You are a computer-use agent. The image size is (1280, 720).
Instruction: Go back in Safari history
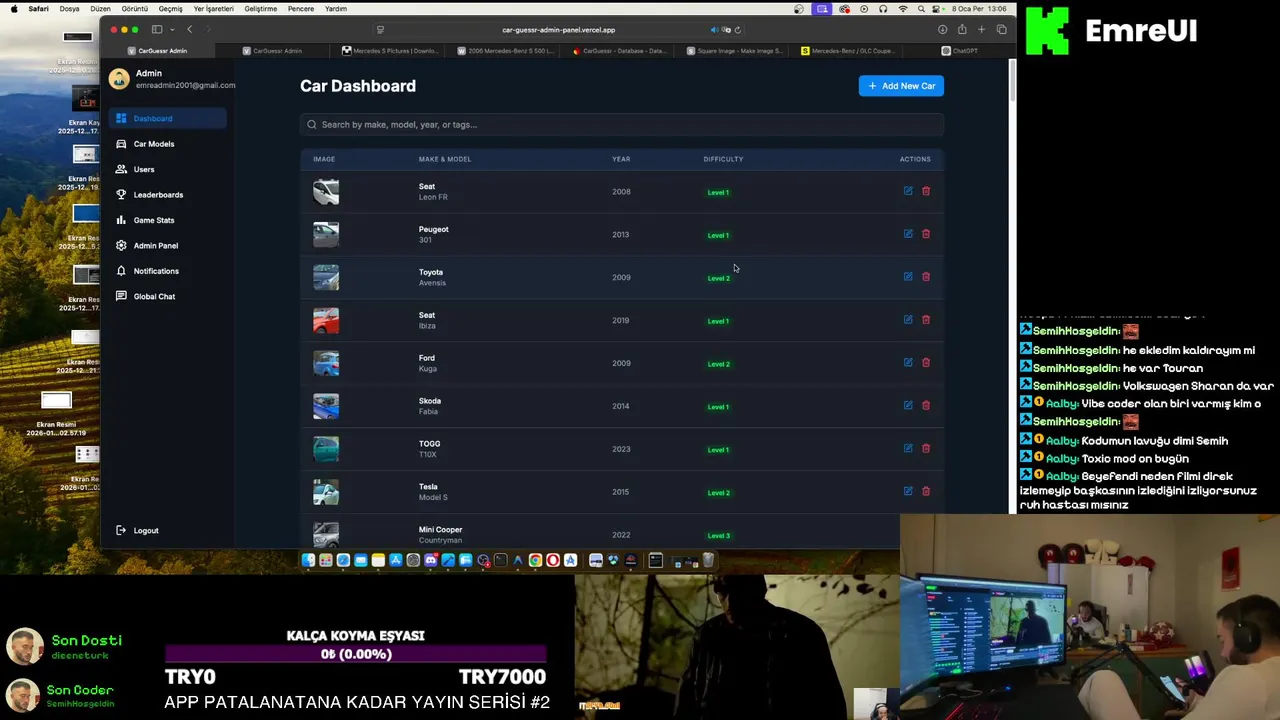pyautogui.click(x=190, y=30)
